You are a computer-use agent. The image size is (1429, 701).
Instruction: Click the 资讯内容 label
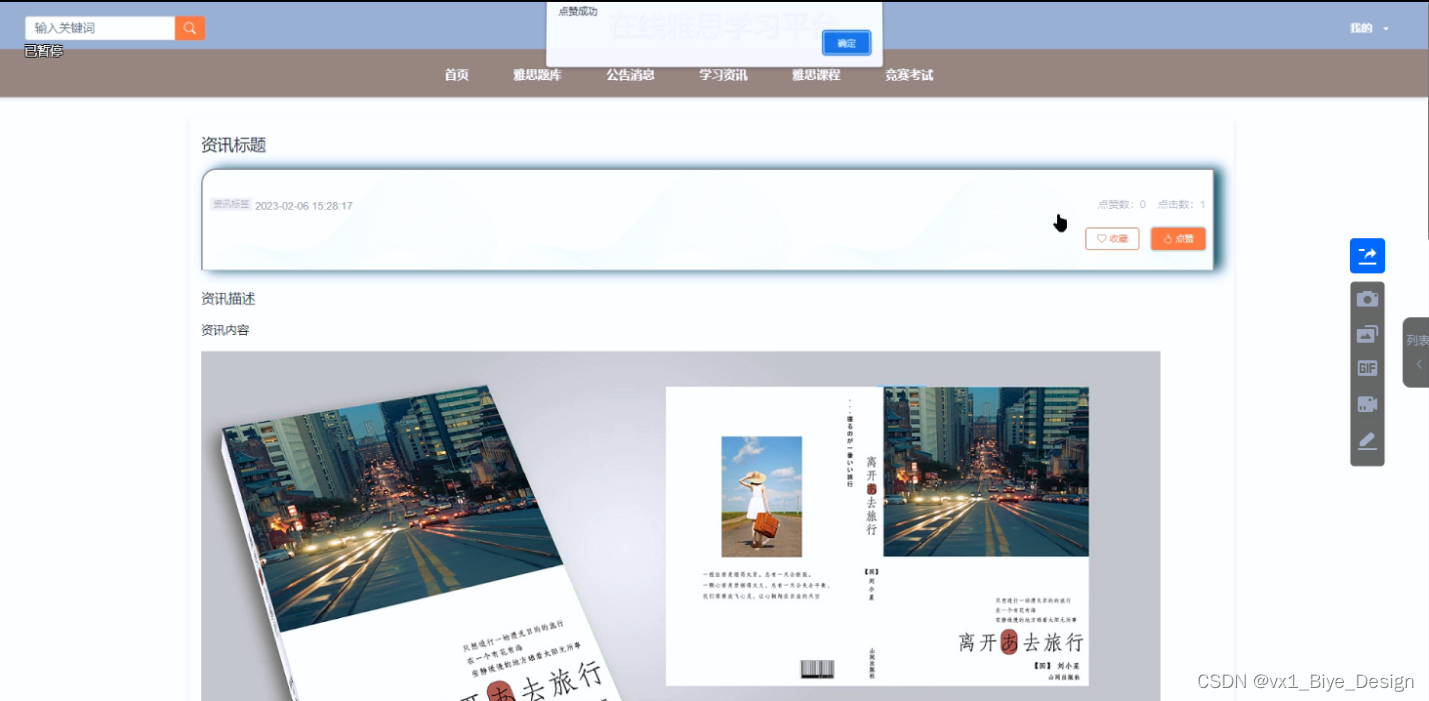click(225, 330)
